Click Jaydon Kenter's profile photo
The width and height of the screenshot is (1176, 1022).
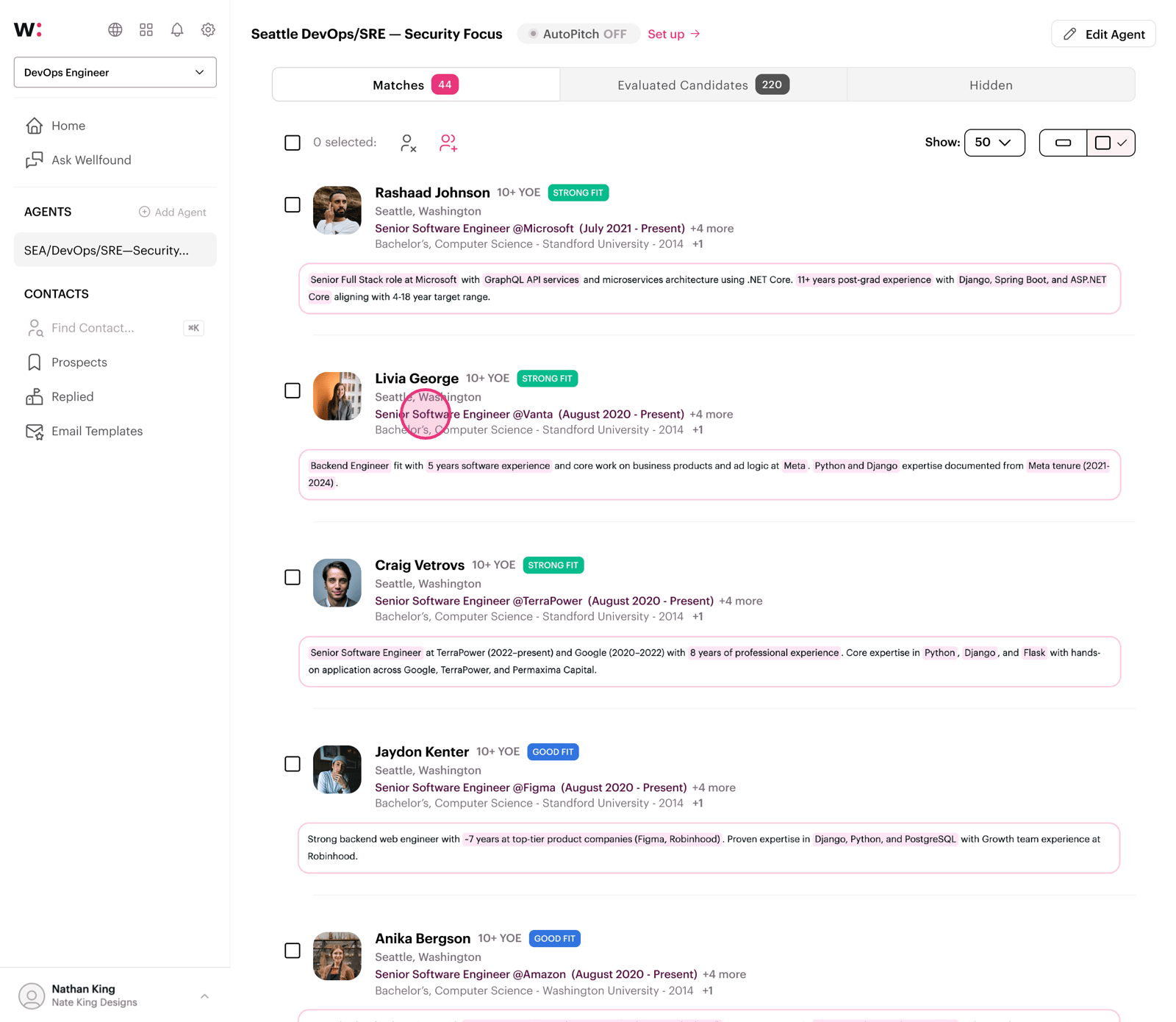click(x=337, y=770)
